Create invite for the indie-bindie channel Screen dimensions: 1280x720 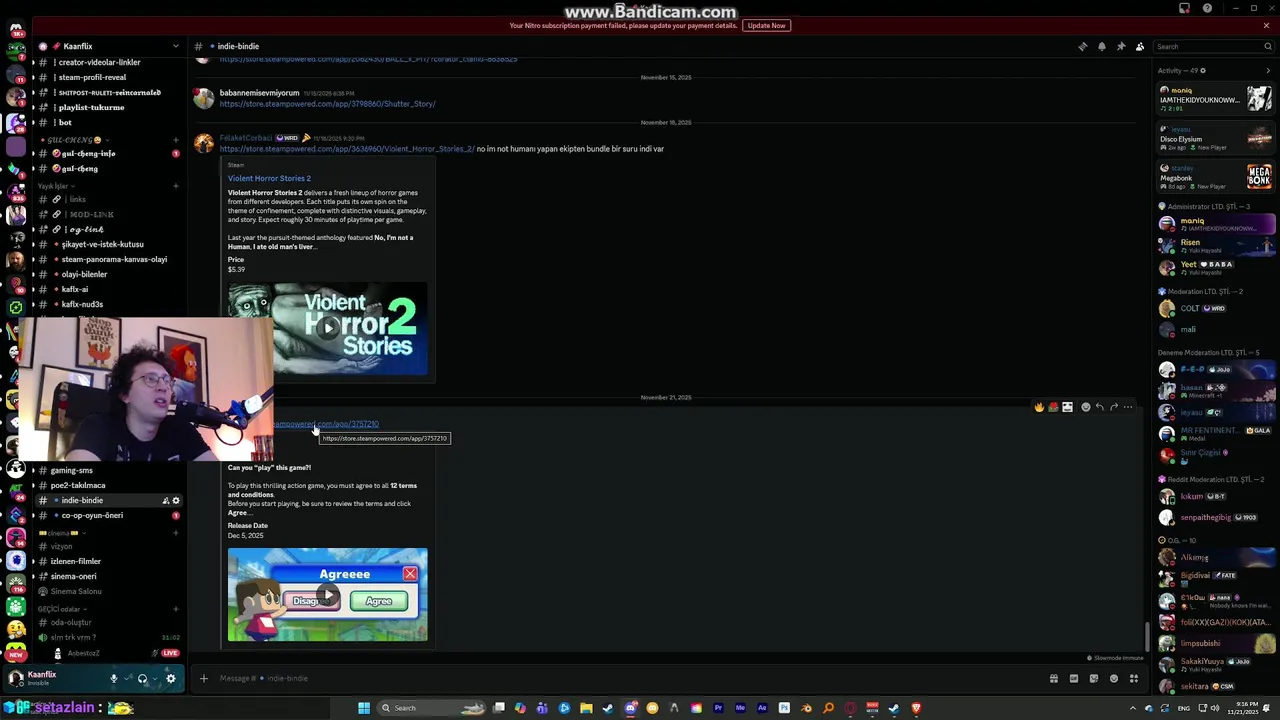(165, 500)
